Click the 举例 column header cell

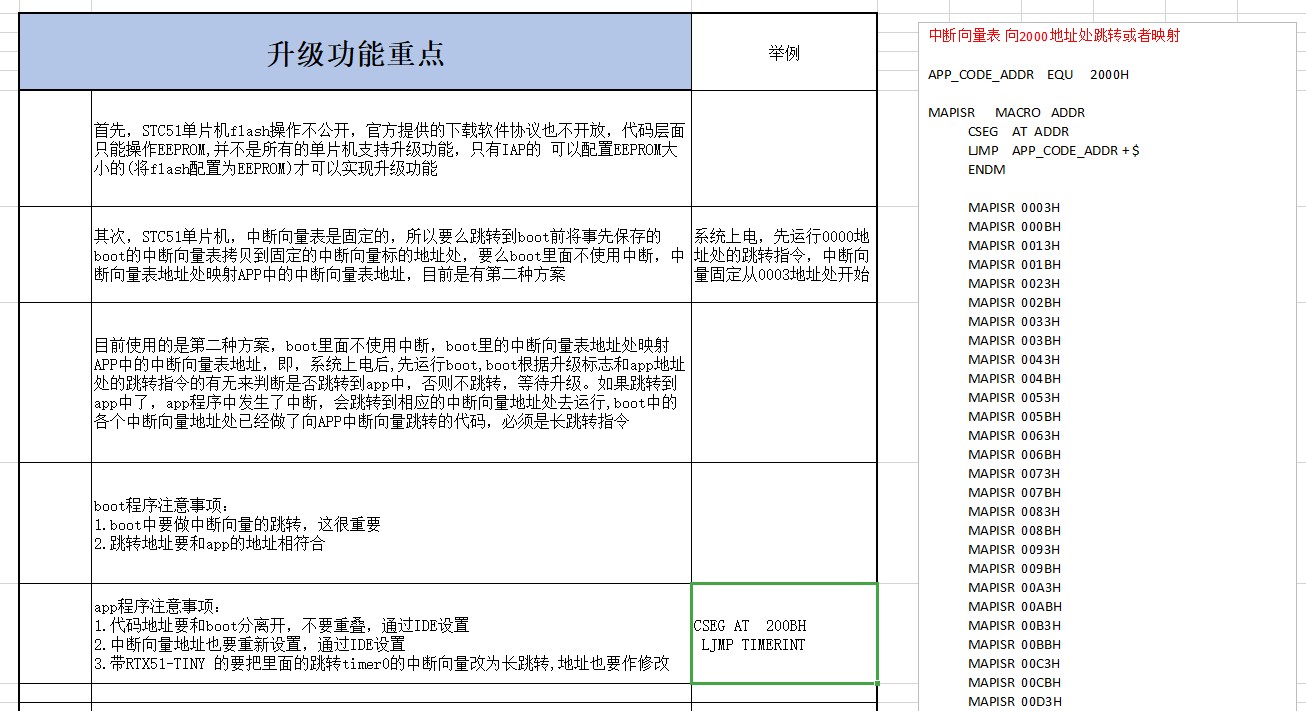coord(784,52)
